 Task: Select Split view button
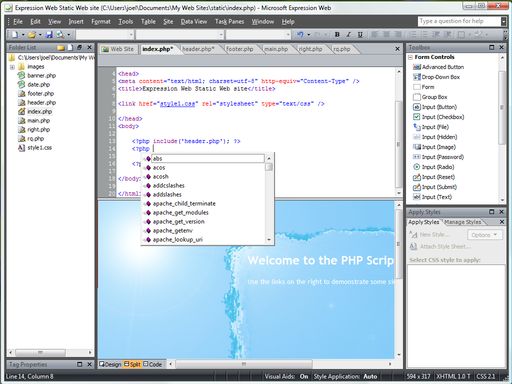[x=132, y=364]
